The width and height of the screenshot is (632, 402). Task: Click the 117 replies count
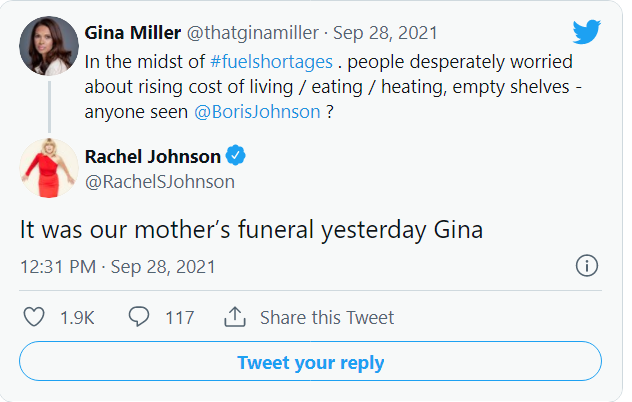pyautogui.click(x=179, y=318)
